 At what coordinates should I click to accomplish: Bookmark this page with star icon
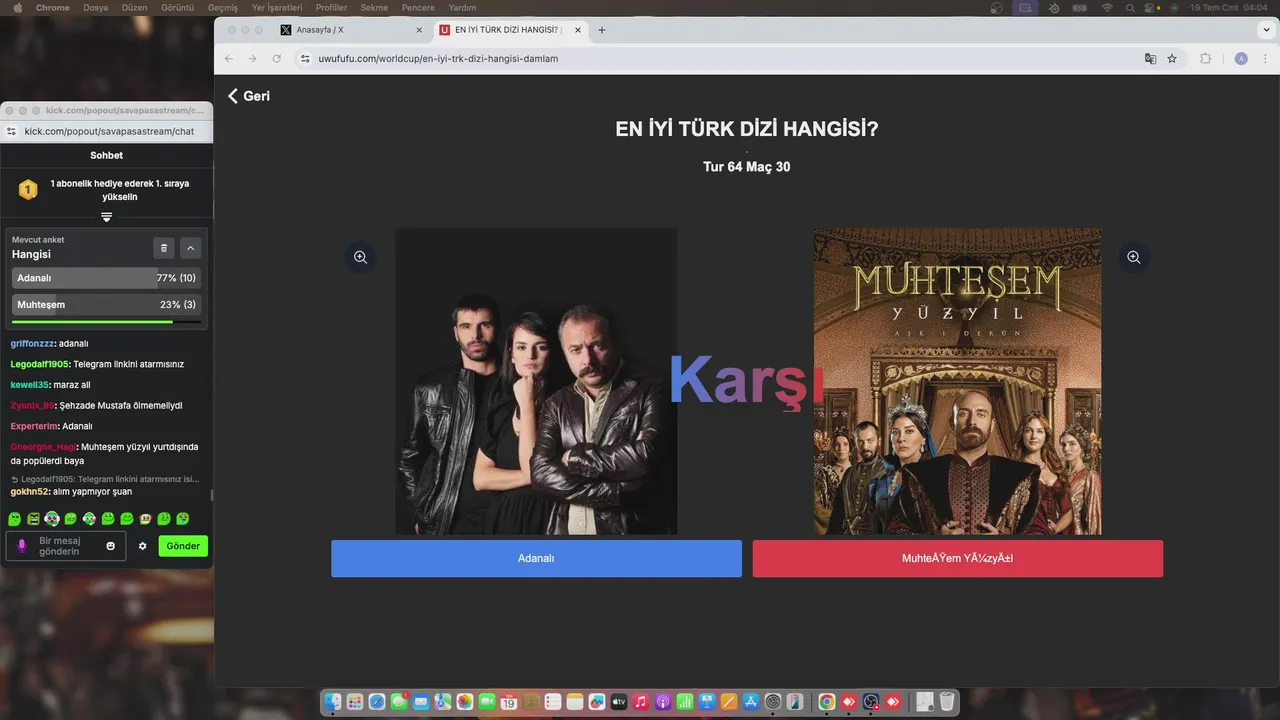1172,59
